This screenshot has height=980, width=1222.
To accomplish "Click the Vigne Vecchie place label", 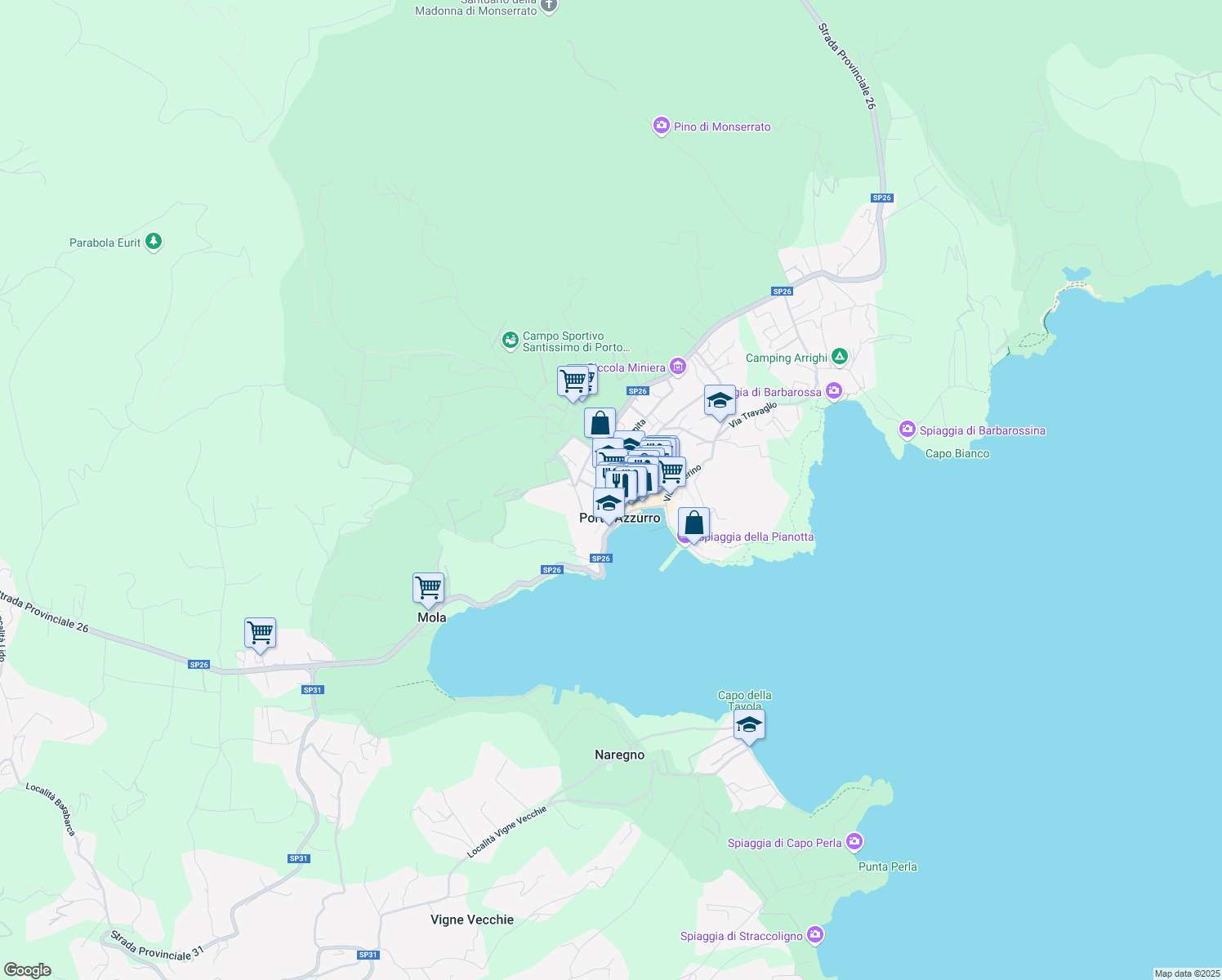I will click(472, 920).
